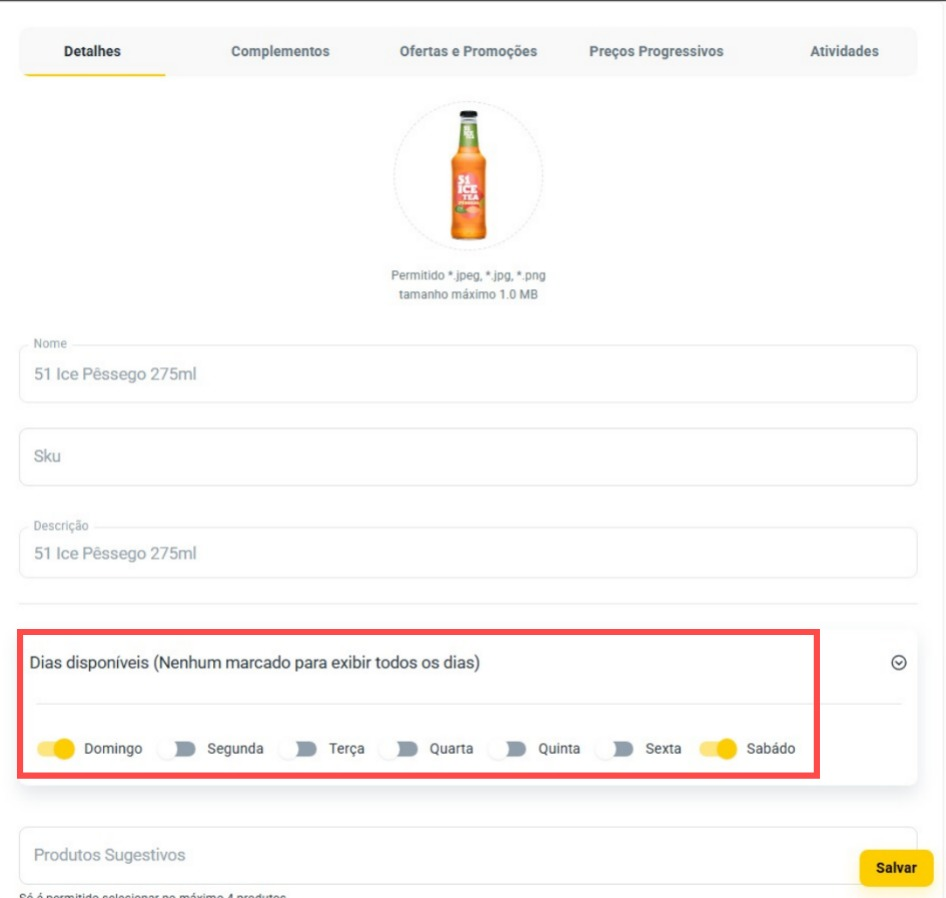The width and height of the screenshot is (946, 898).
Task: Select the Atividades tab
Action: (x=844, y=51)
